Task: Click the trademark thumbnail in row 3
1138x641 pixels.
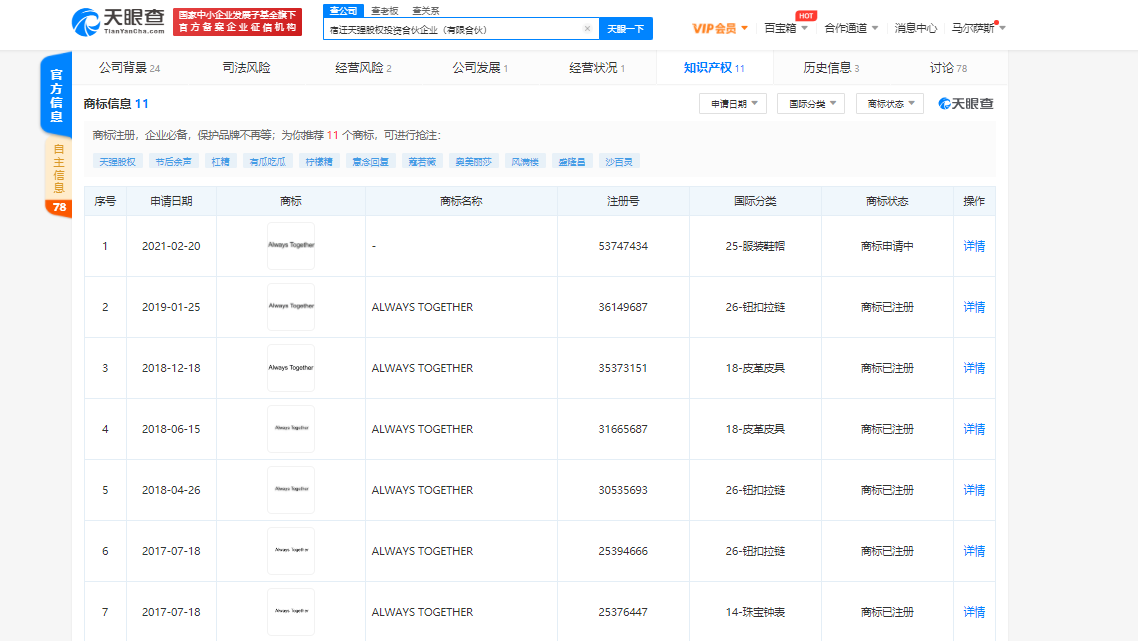Action: click(291, 368)
